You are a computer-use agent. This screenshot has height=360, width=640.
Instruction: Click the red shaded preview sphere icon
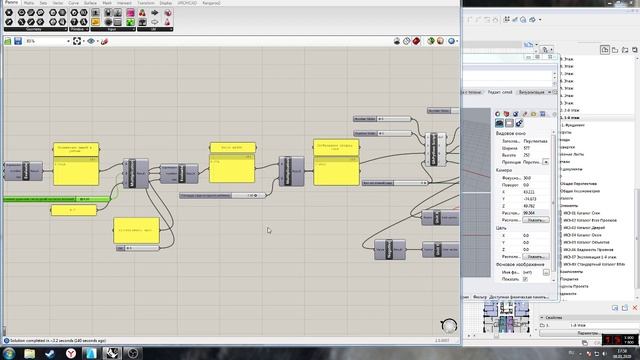(416, 41)
